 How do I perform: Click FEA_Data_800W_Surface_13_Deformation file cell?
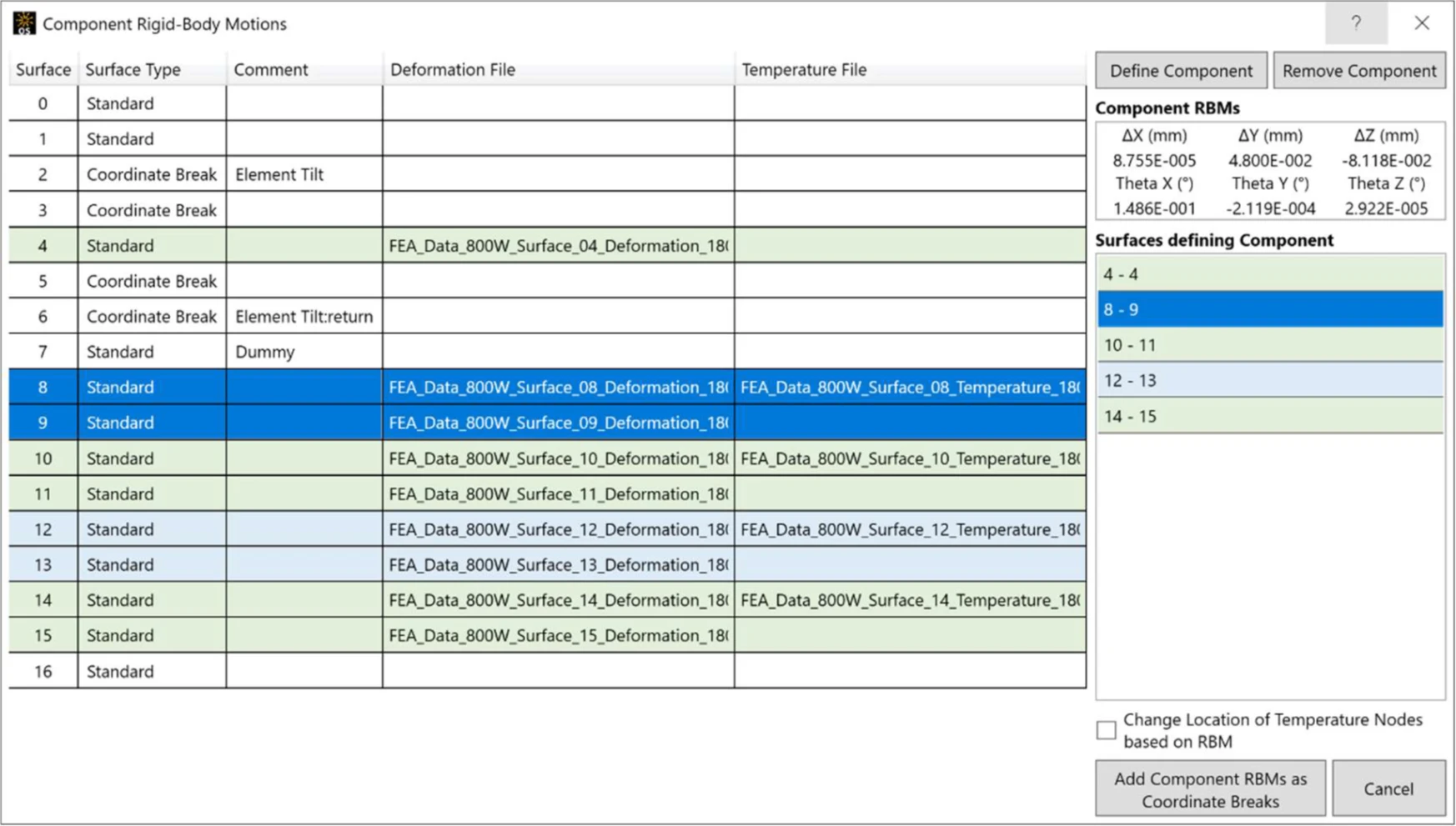coord(559,564)
